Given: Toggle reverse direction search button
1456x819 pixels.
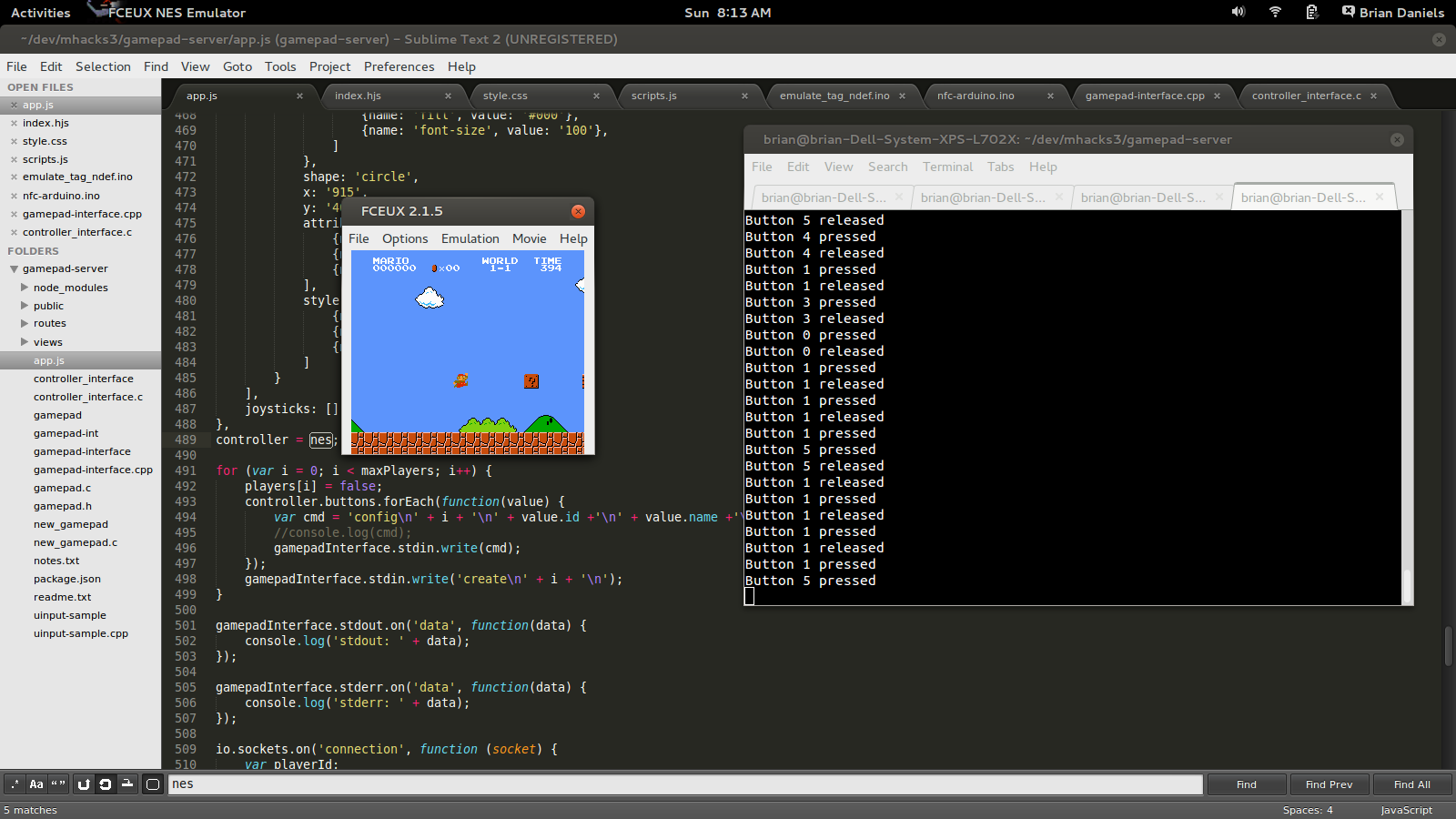Looking at the screenshot, I should 84,784.
